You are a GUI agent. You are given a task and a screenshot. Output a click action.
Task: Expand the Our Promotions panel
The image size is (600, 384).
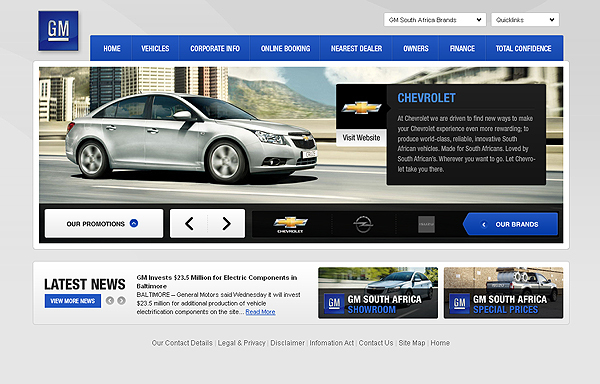pos(104,223)
